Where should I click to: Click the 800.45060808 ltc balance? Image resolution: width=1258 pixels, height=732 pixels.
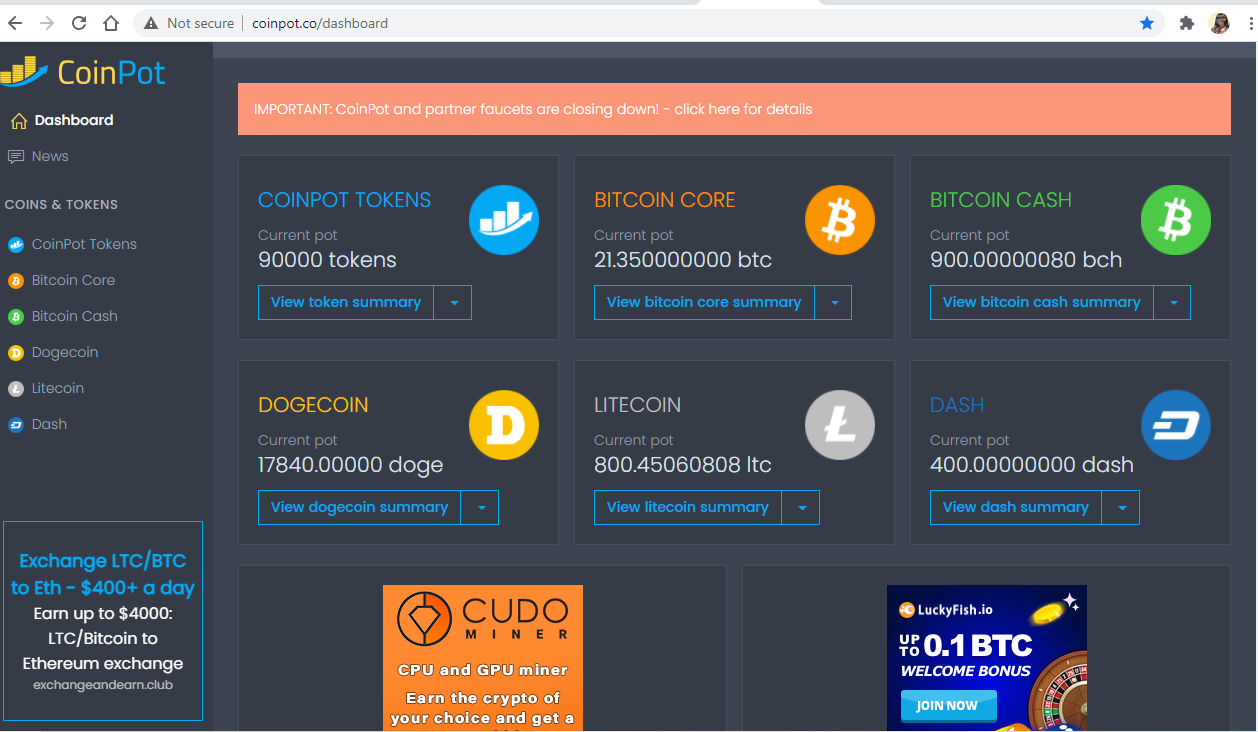point(683,465)
